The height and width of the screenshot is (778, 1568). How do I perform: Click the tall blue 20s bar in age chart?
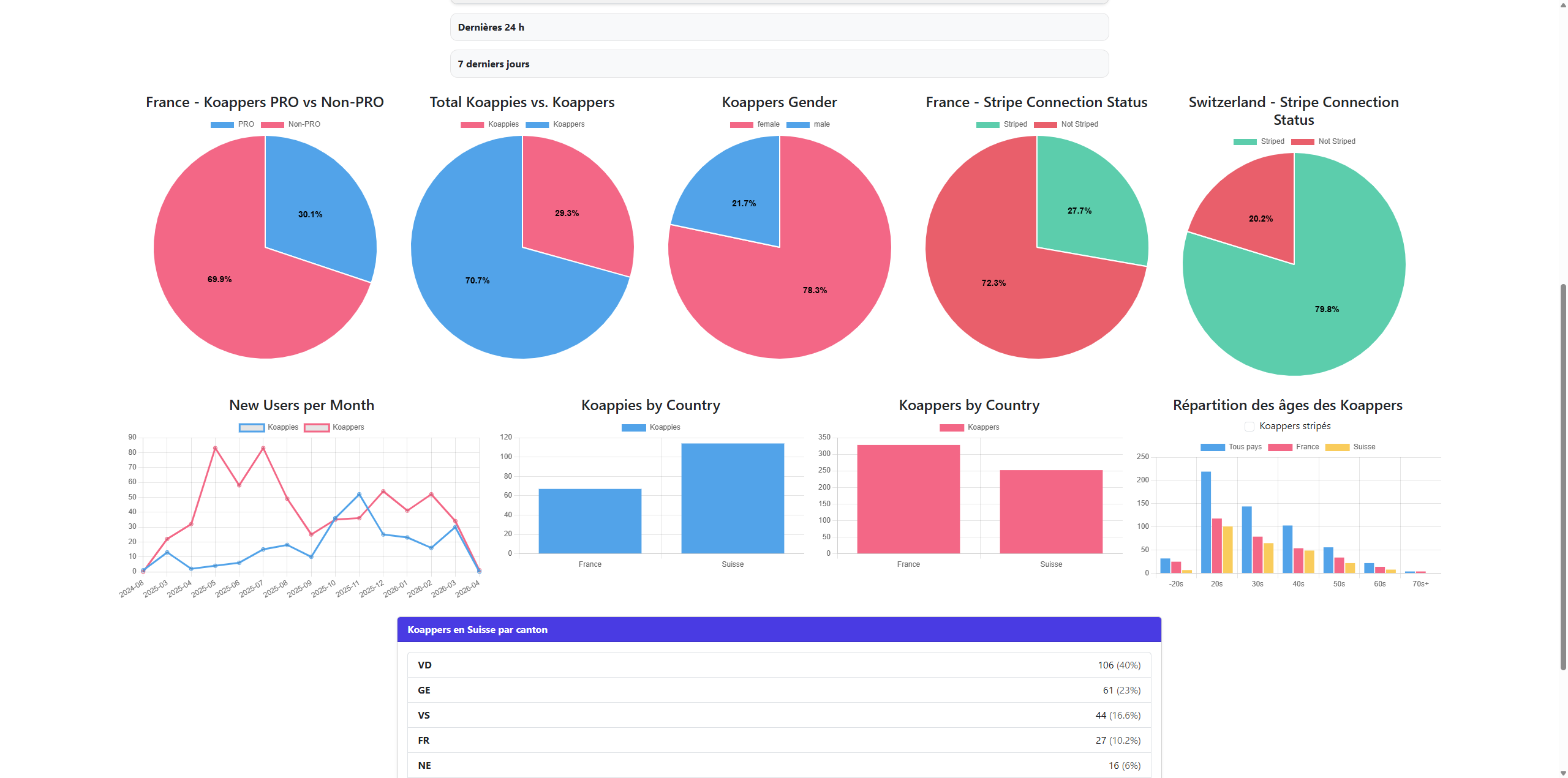[1206, 522]
